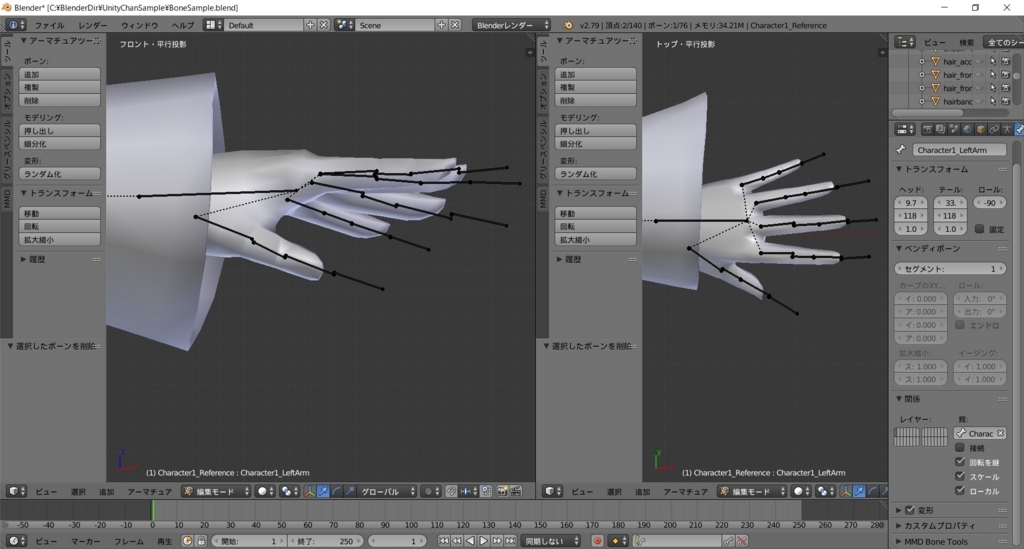This screenshot has width=1024, height=549.
Task: Click 細分化 button in Top view toolshelf
Action: (x=596, y=144)
